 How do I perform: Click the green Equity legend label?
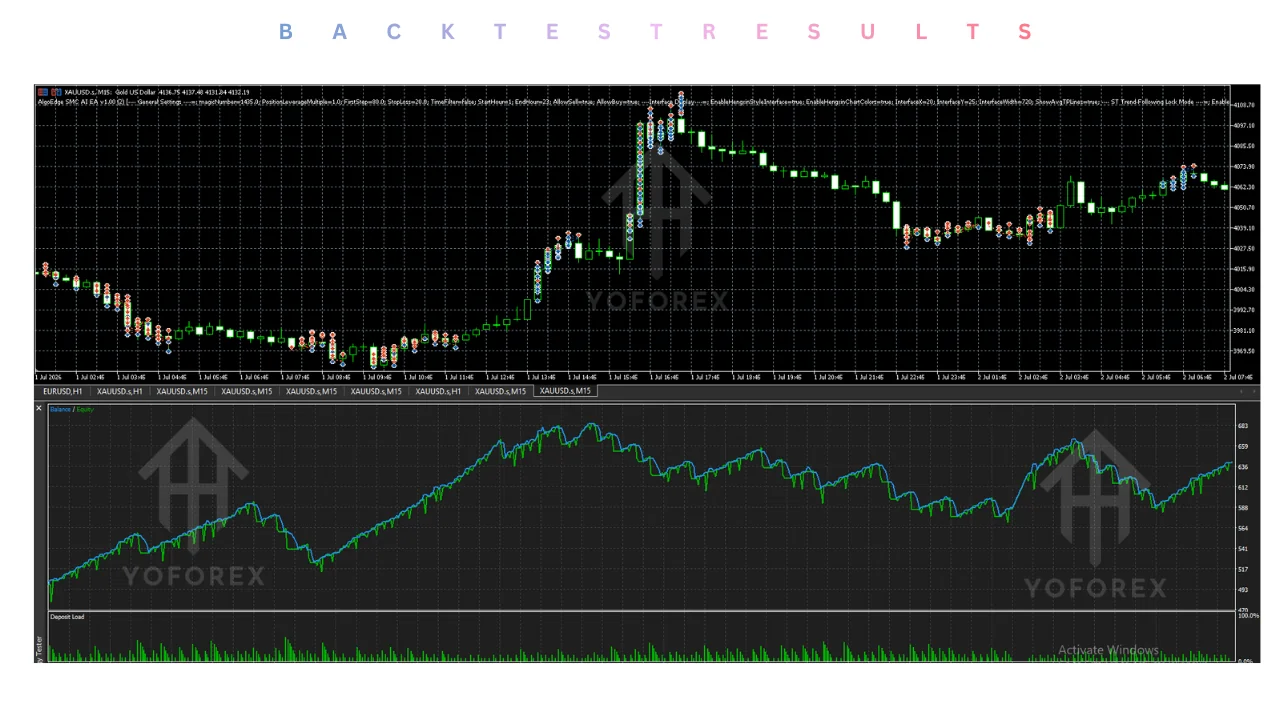85,410
